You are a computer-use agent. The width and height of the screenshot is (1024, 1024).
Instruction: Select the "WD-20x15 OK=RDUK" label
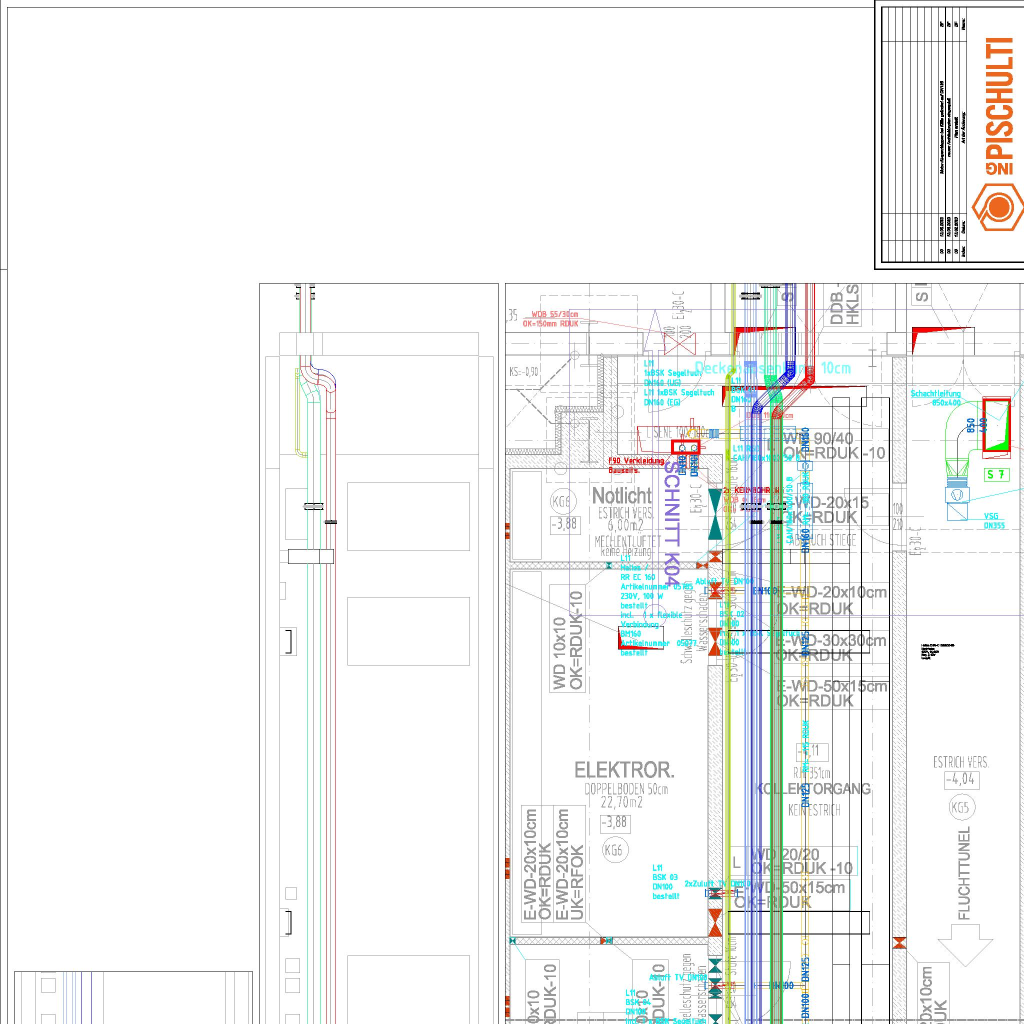click(x=829, y=510)
